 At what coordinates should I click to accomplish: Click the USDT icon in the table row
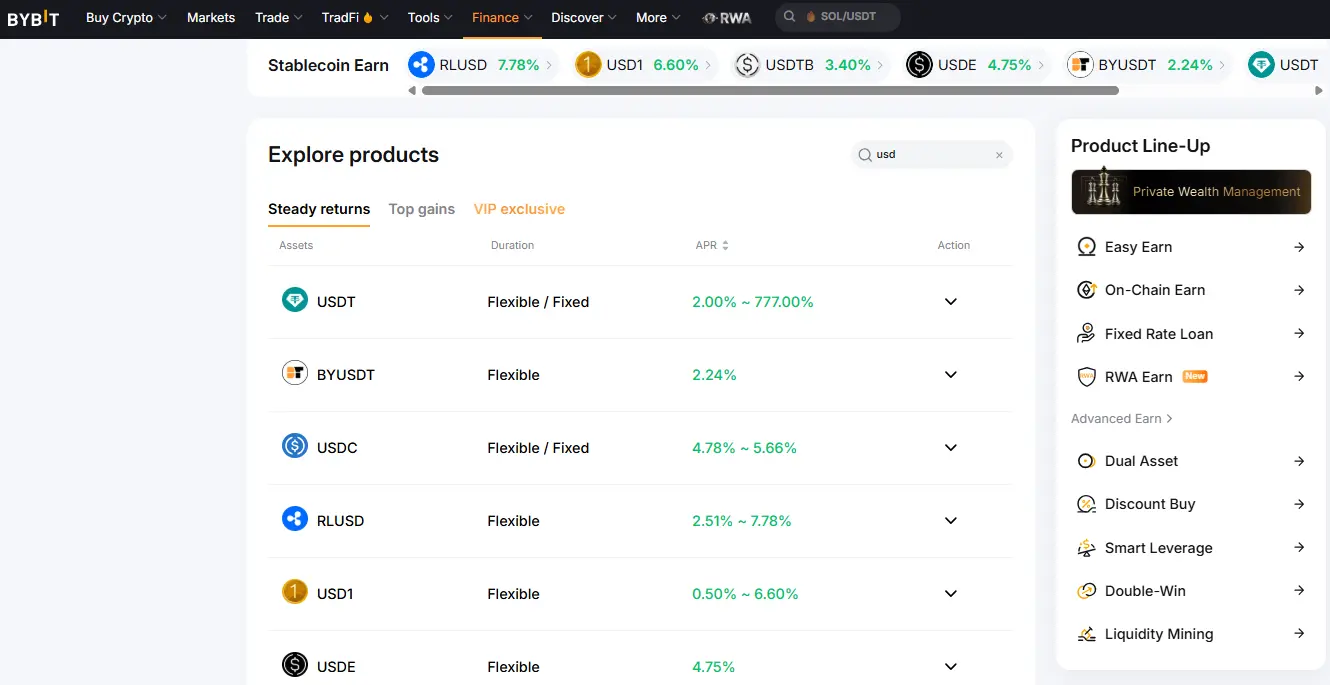click(x=294, y=299)
